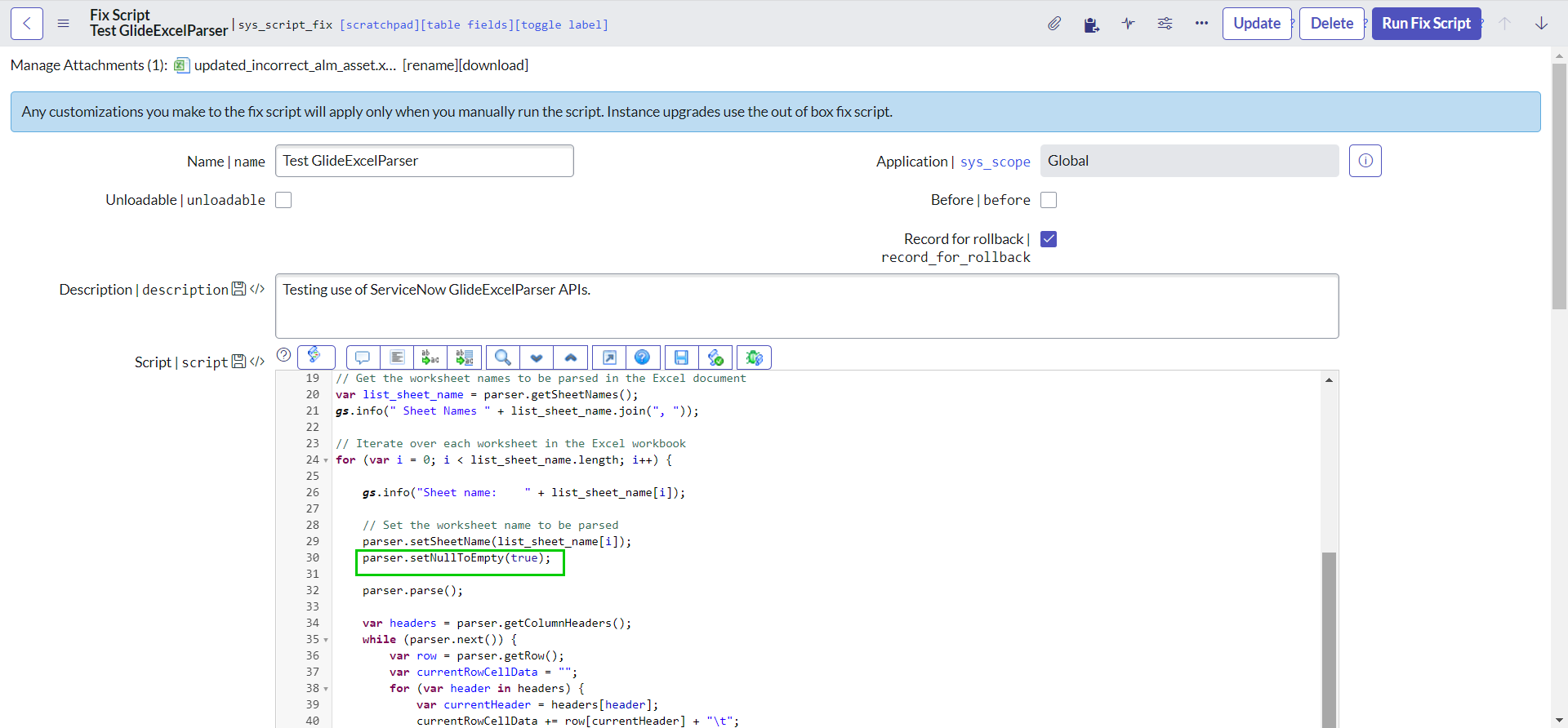
Task: Toggle comment with speech bubble icon
Action: (x=363, y=357)
